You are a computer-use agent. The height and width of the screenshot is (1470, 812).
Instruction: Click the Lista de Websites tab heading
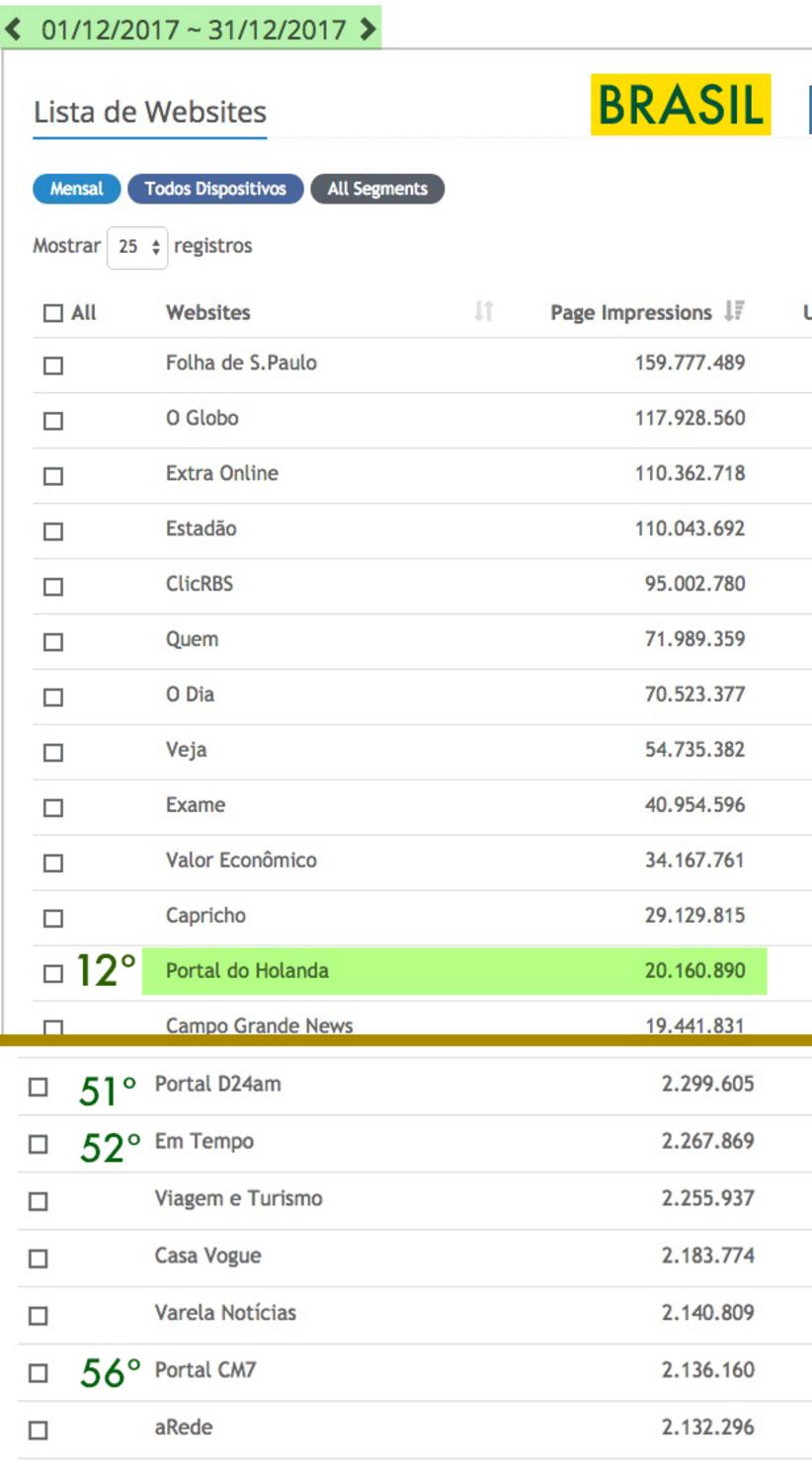point(150,113)
